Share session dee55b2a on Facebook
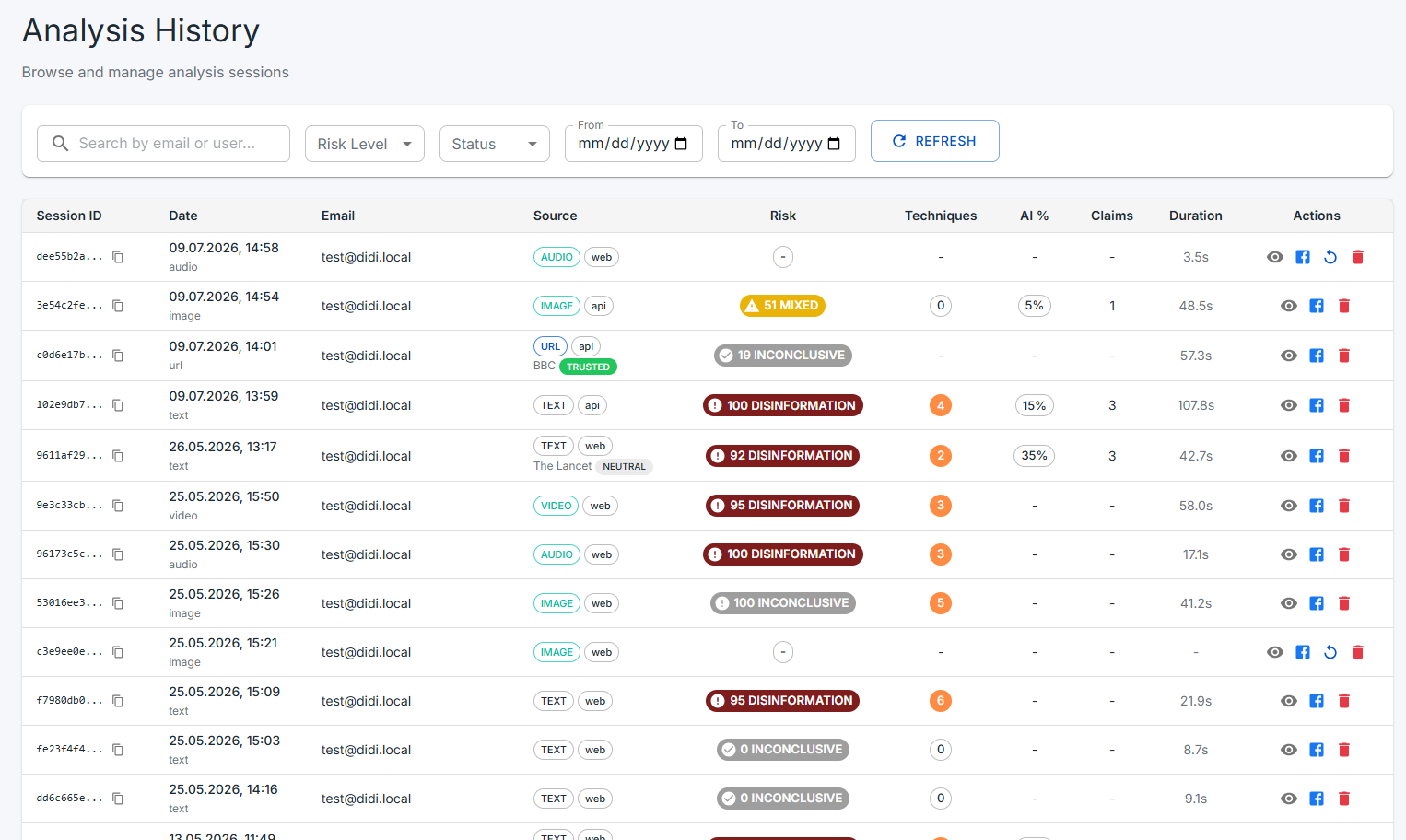This screenshot has height=840, width=1406. tap(1303, 257)
